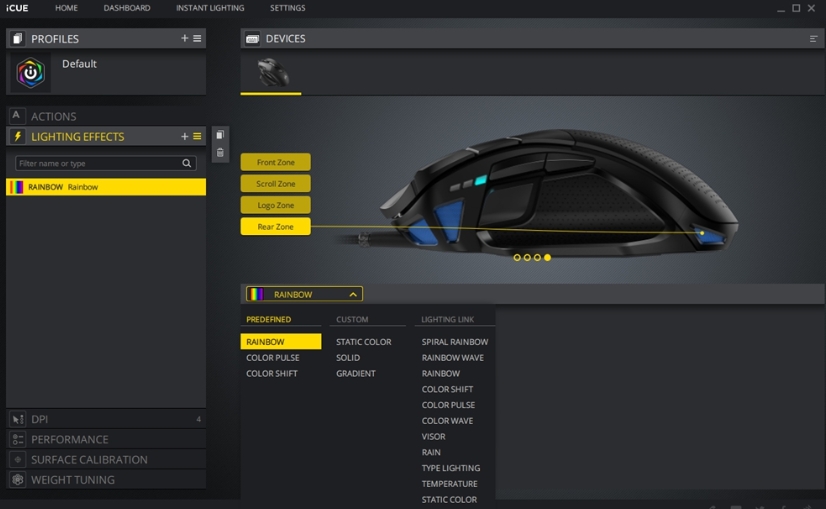
Task: Select the Rear Zone button
Action: click(x=276, y=227)
